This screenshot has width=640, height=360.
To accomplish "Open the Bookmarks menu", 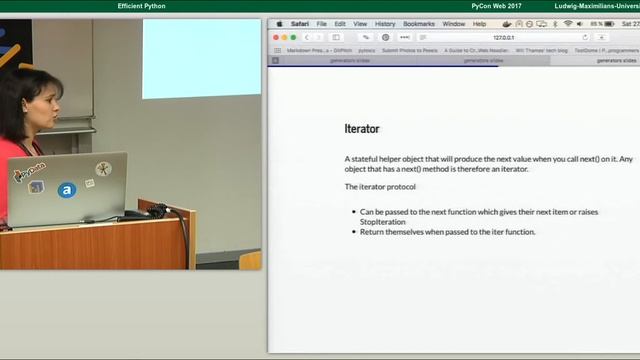I will (419, 24).
